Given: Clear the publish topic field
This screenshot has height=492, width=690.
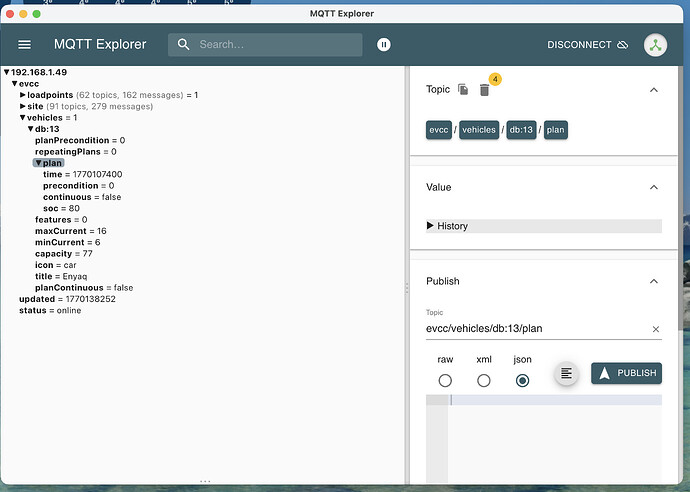Looking at the screenshot, I should pos(656,329).
